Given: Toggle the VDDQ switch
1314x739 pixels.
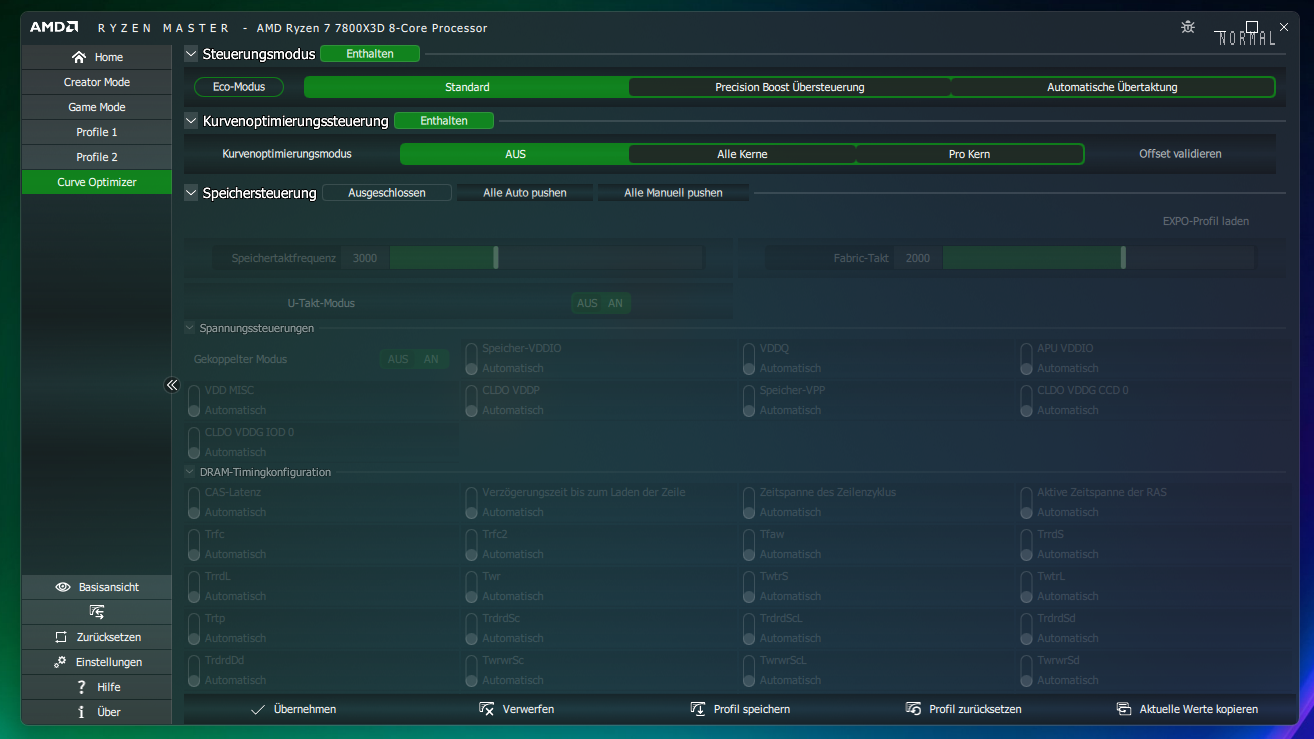Looking at the screenshot, I should pyautogui.click(x=749, y=358).
